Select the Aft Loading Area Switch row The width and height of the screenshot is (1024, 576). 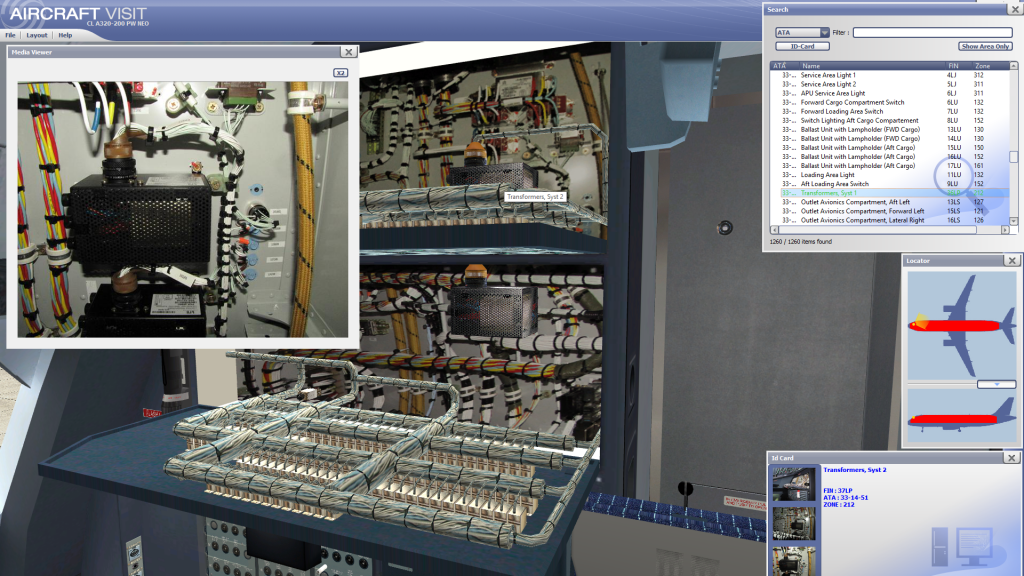(x=889, y=184)
